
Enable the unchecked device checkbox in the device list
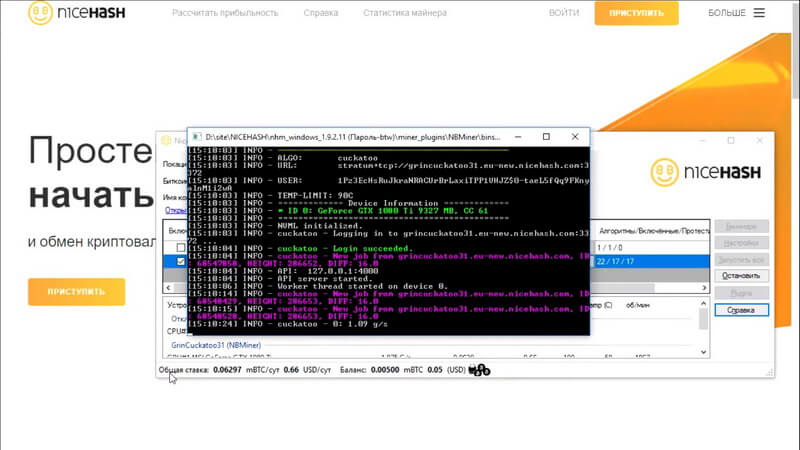(181, 247)
